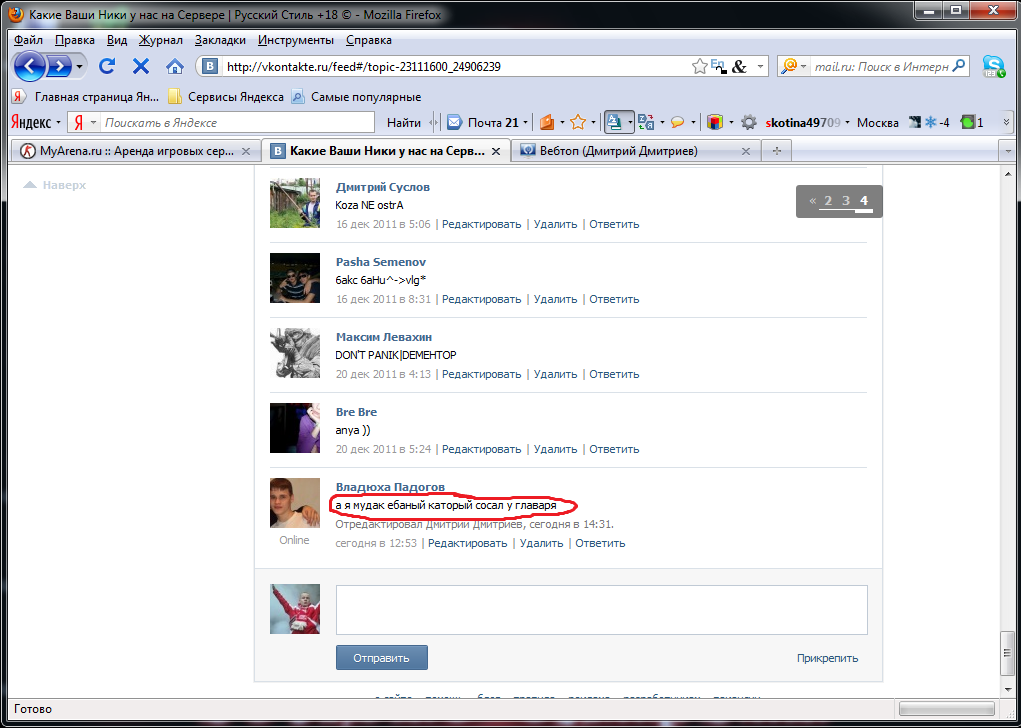Go forward with the Forward arrow button

click(59, 66)
